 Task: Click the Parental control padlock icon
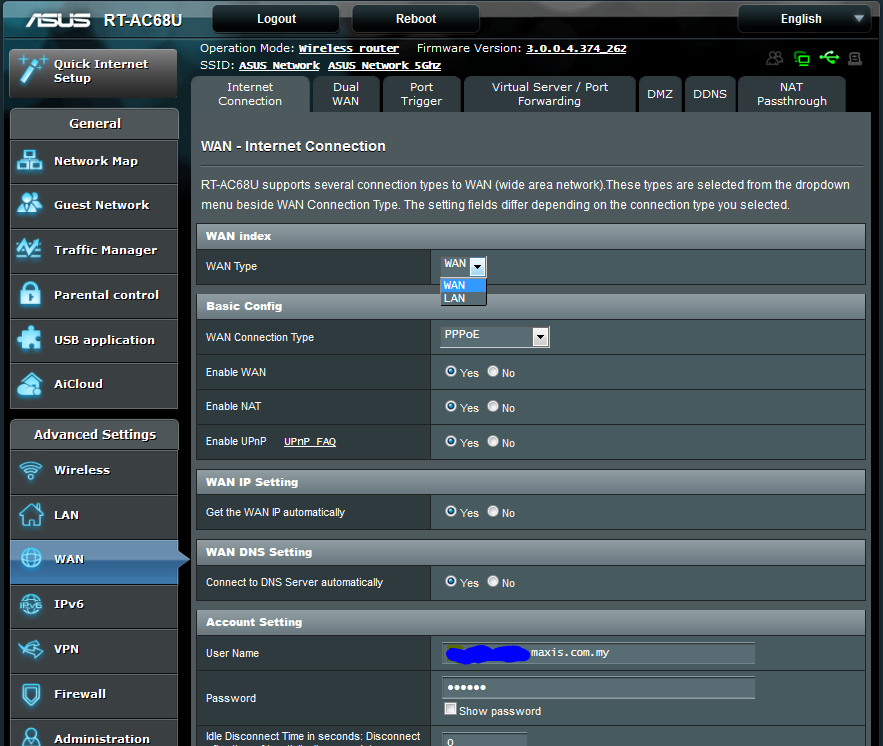click(x=30, y=294)
